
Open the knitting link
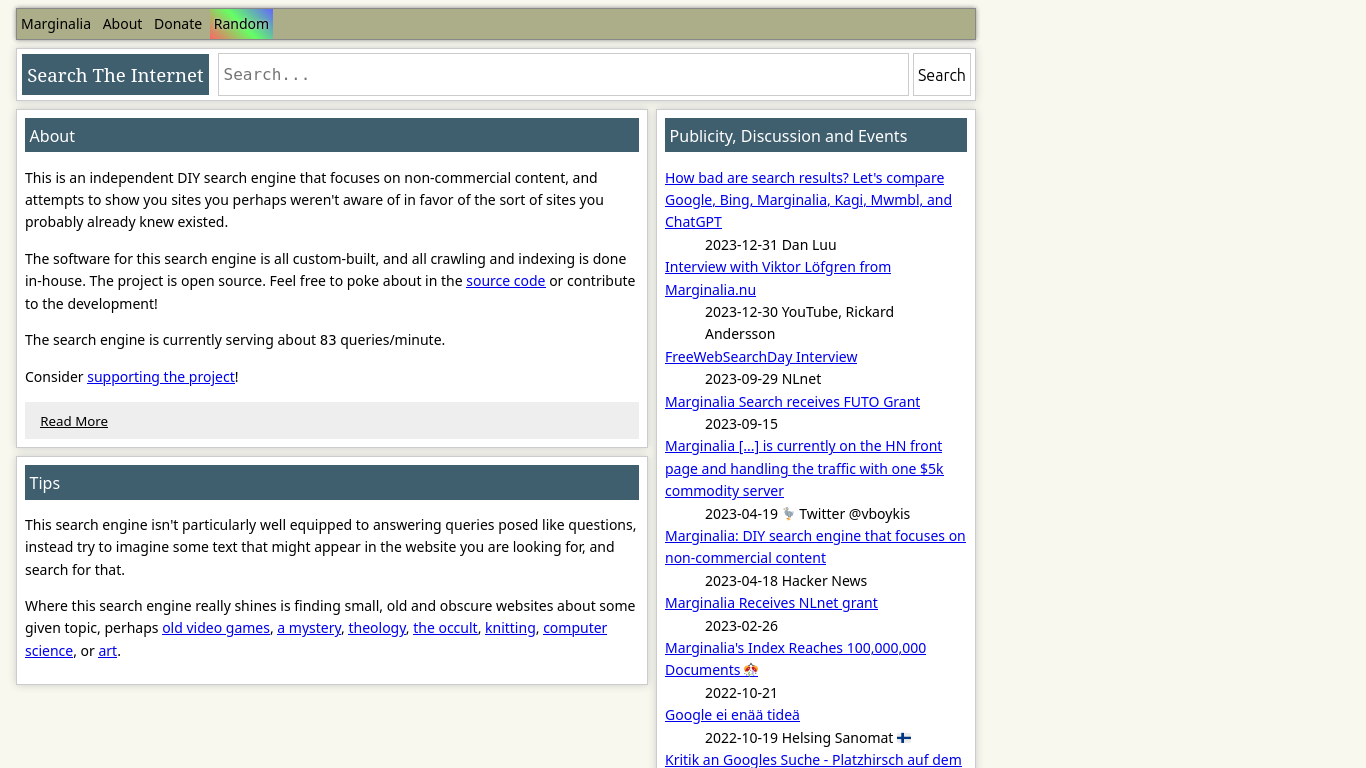pyautogui.click(x=510, y=628)
